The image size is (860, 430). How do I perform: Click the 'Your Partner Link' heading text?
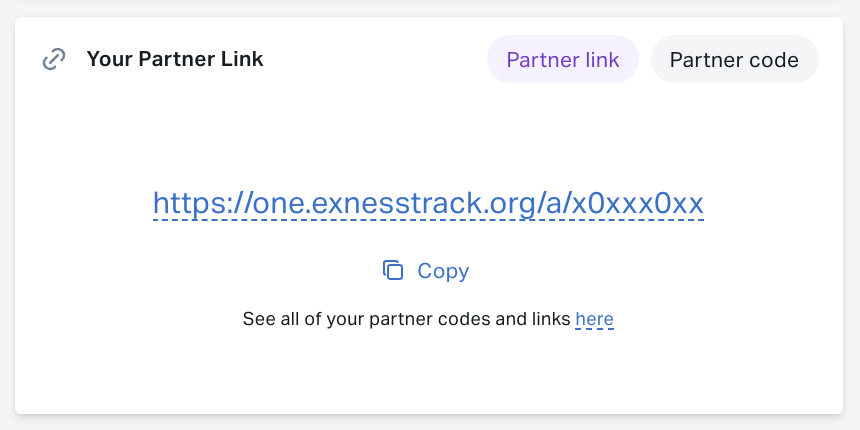coord(175,59)
